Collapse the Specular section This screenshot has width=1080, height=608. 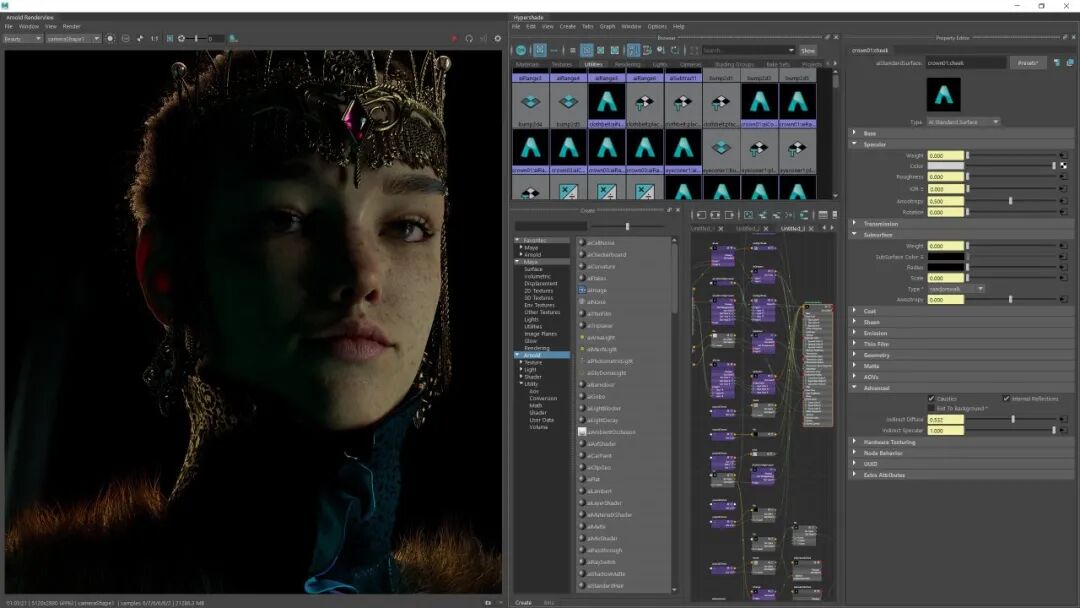pos(855,144)
